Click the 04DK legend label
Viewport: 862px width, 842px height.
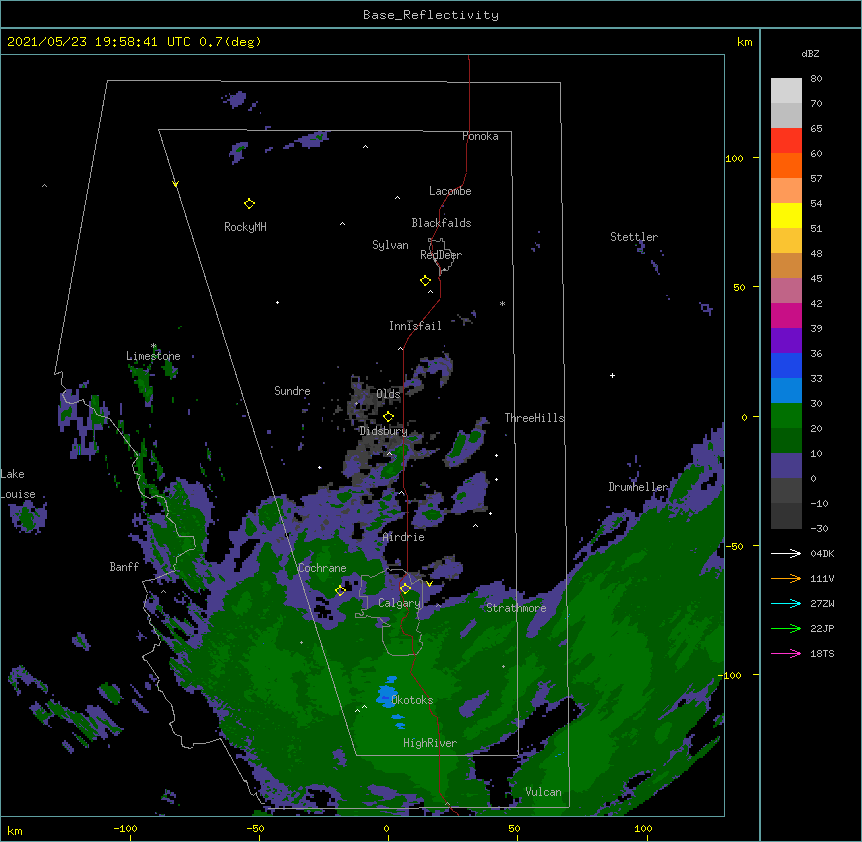[822, 553]
